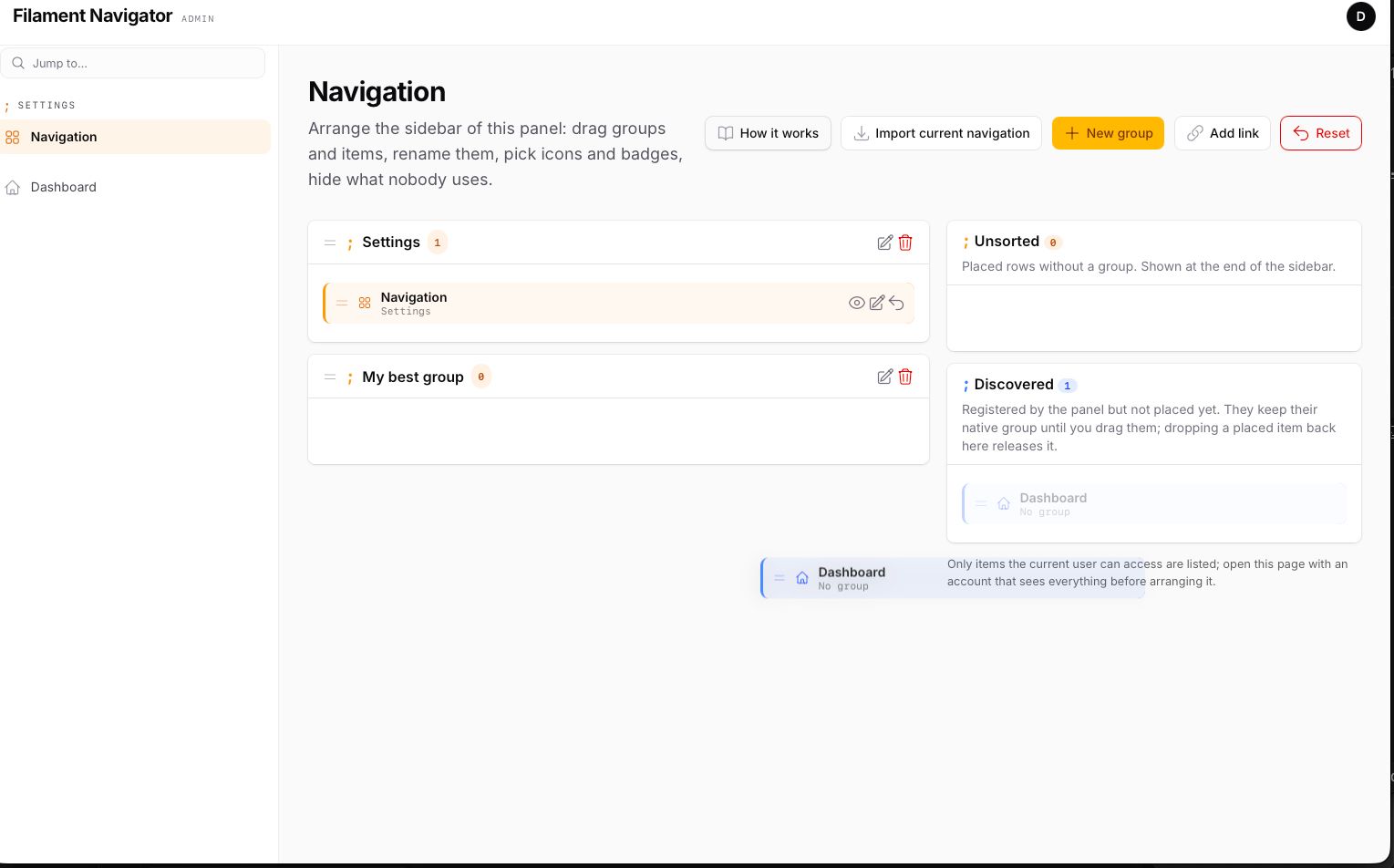This screenshot has height=868, width=1394.
Task: Reset the navigation layout
Action: [1320, 133]
